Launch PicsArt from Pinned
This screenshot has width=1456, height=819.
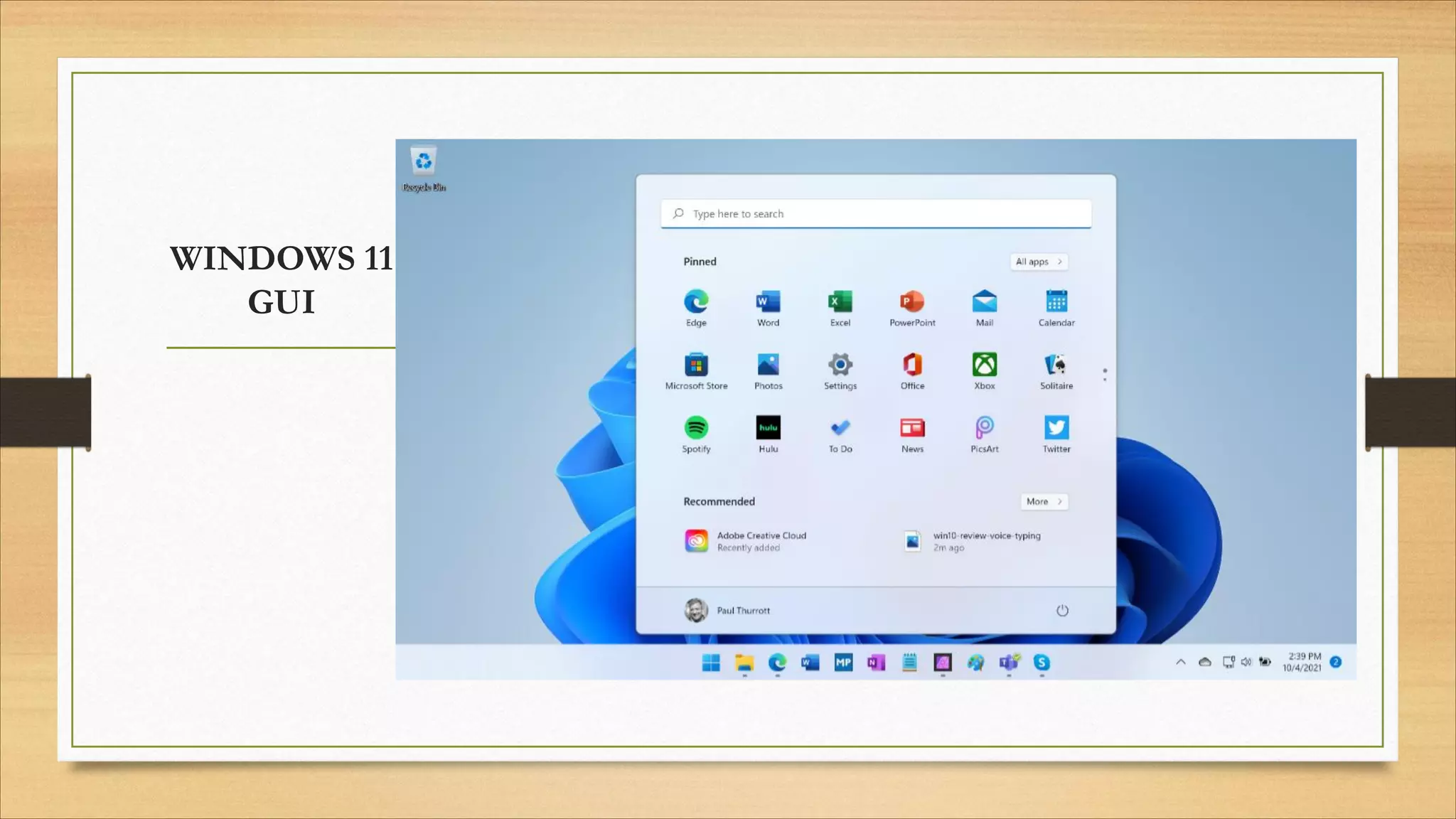(985, 434)
